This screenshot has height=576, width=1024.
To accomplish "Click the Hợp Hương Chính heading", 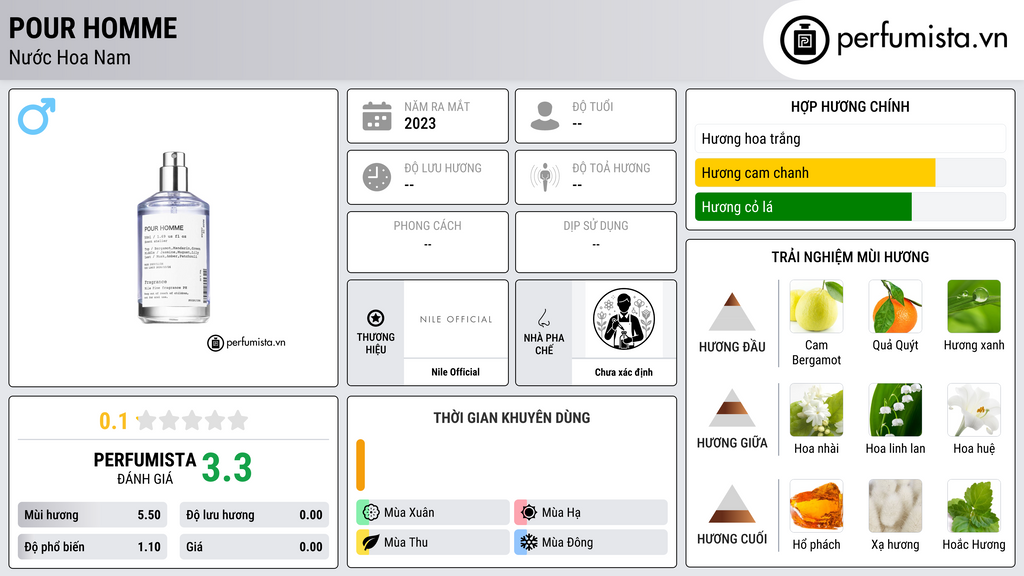I will (x=850, y=106).
